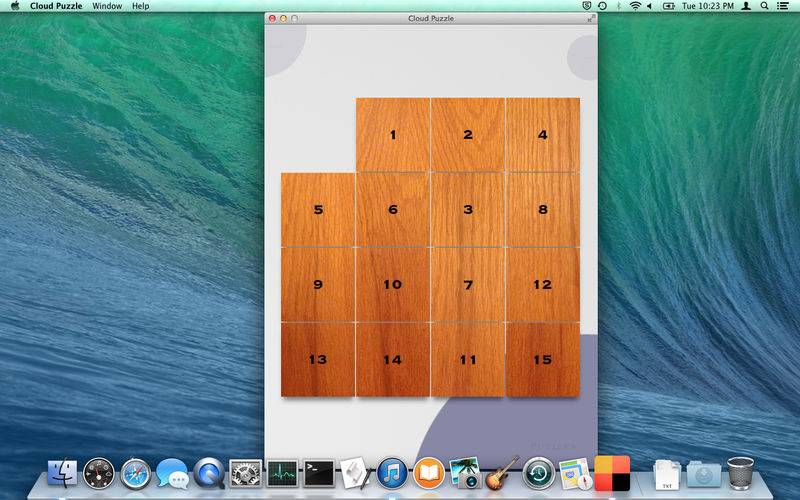Viewport: 800px width, 500px height.
Task: Open Maps icon in the Dock
Action: (576, 473)
